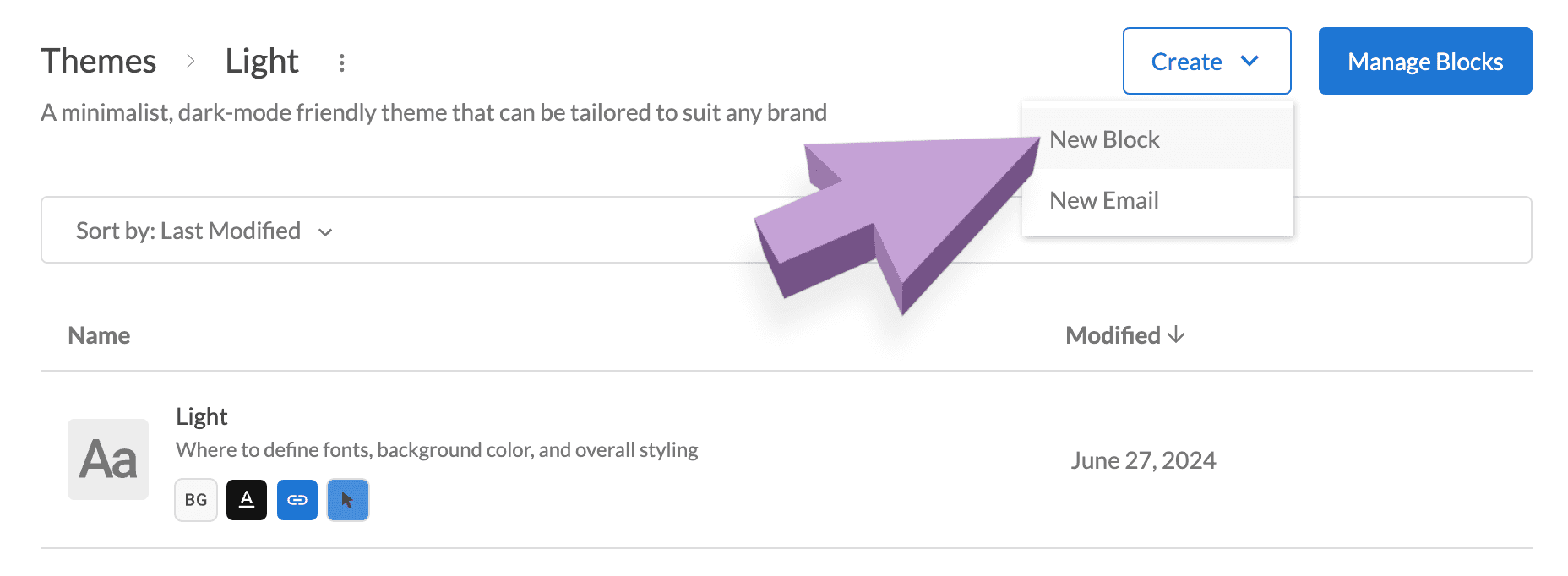The image size is (1568, 576).
Task: Click the blue link color icon
Action: [x=297, y=500]
